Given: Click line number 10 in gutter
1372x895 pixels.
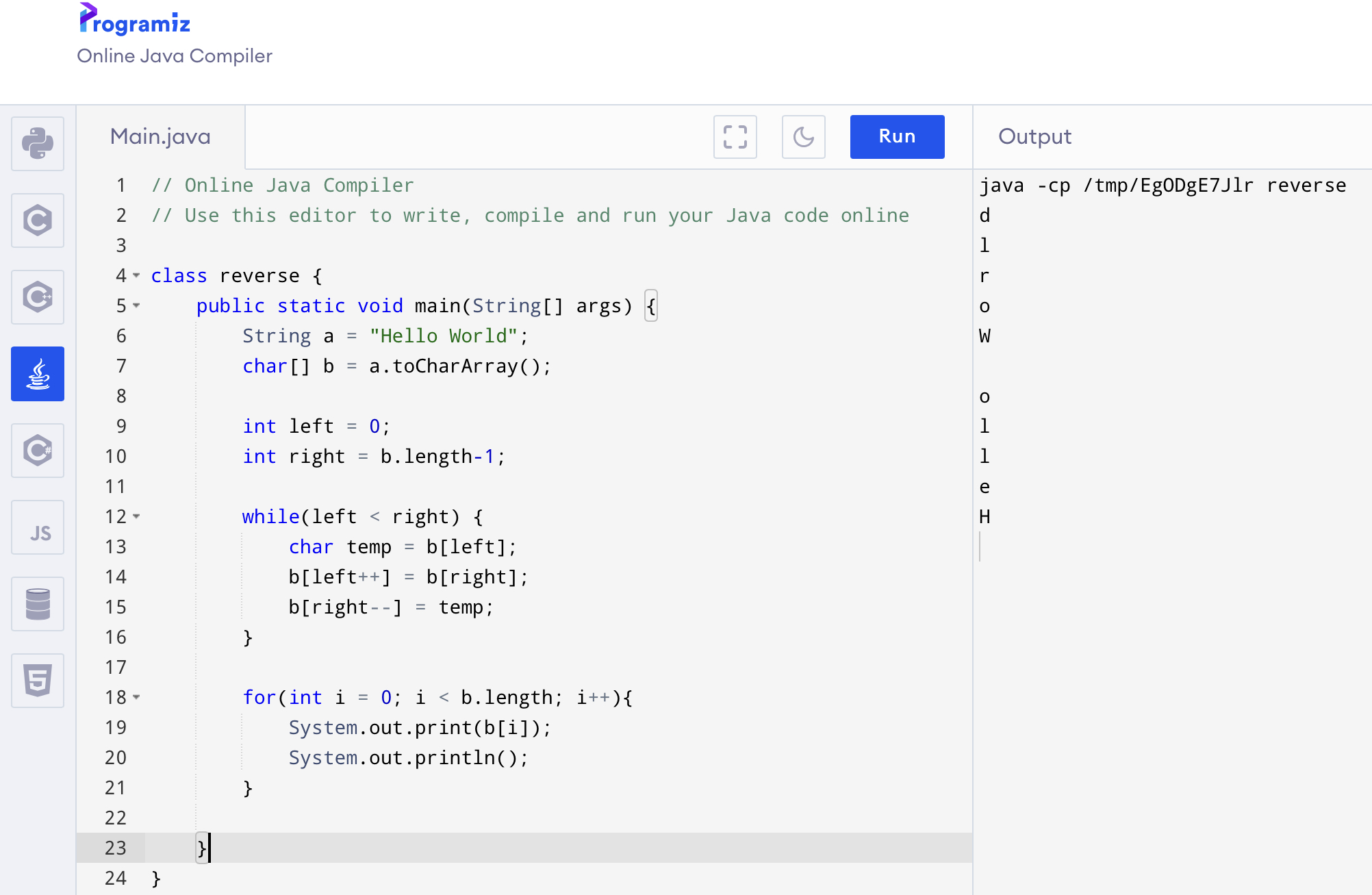Looking at the screenshot, I should click(x=116, y=457).
